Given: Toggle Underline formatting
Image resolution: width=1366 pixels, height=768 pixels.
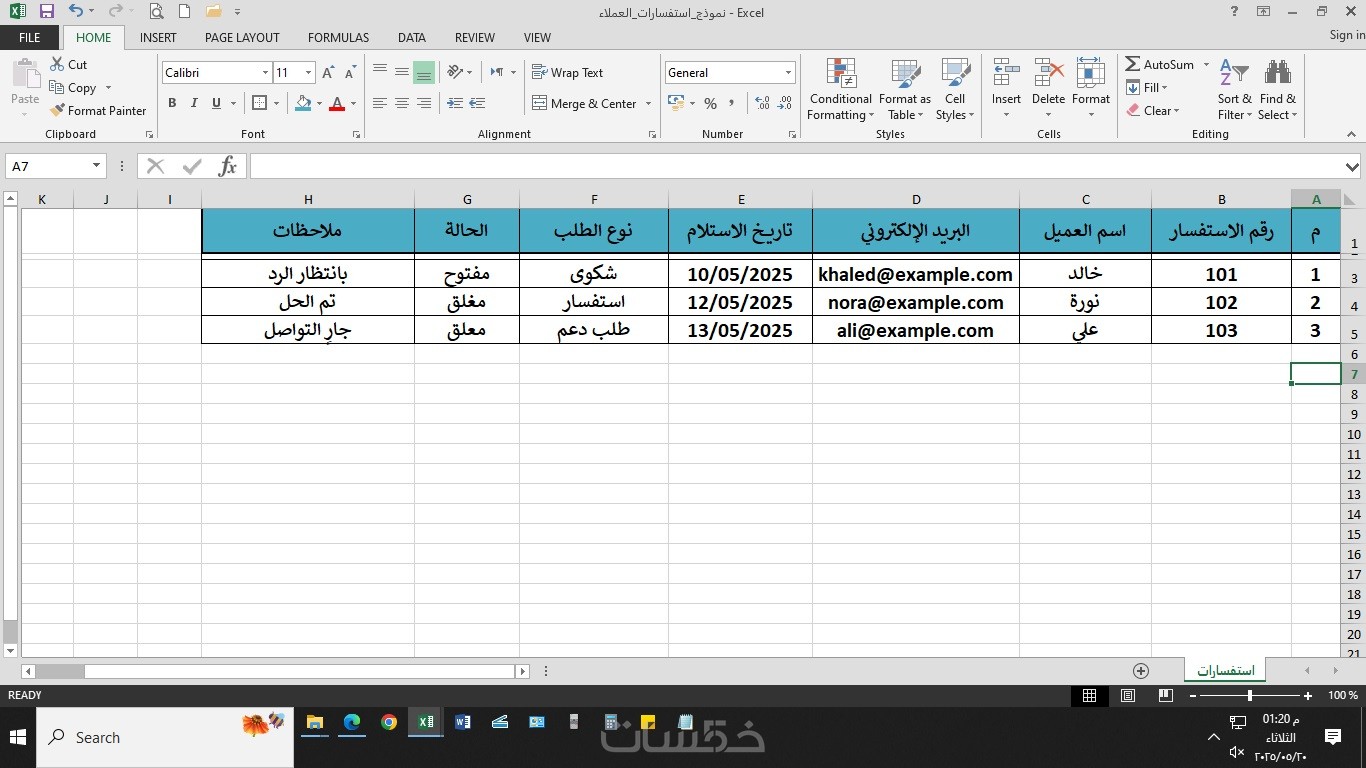Looking at the screenshot, I should coord(217,103).
